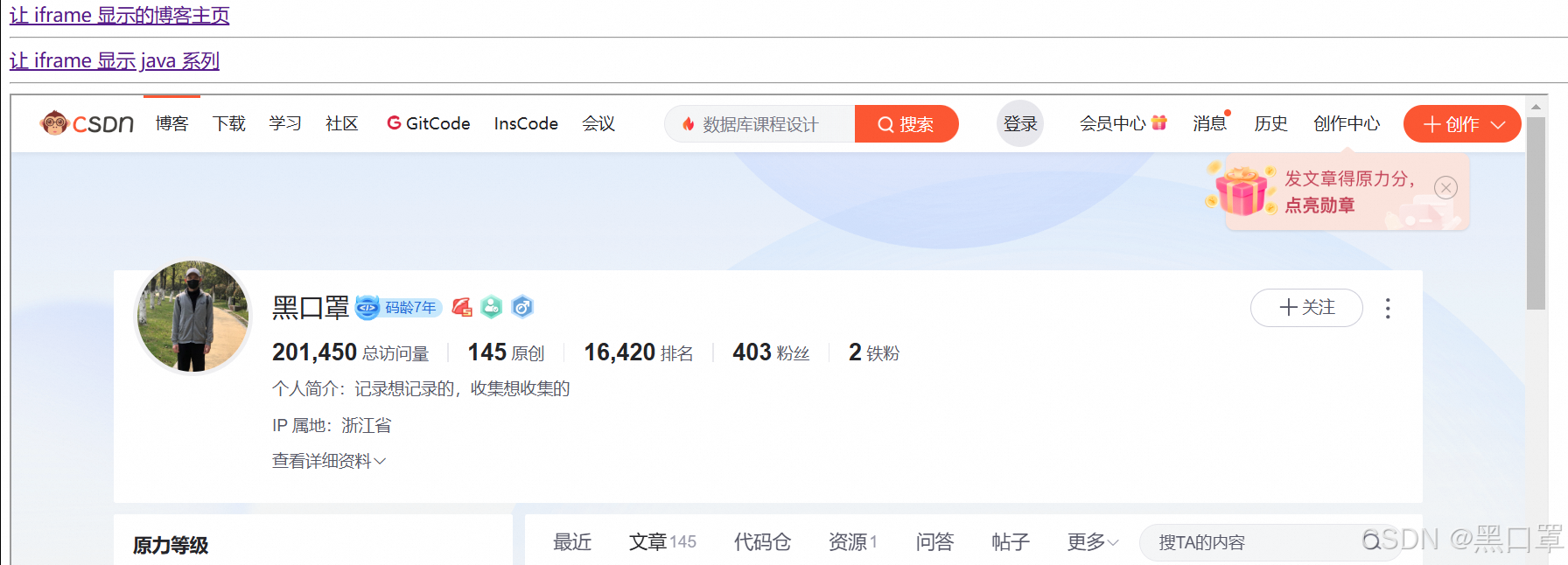Viewport: 1568px width, 565px height.
Task: Click the 码龄7年 badge
Action: point(399,307)
